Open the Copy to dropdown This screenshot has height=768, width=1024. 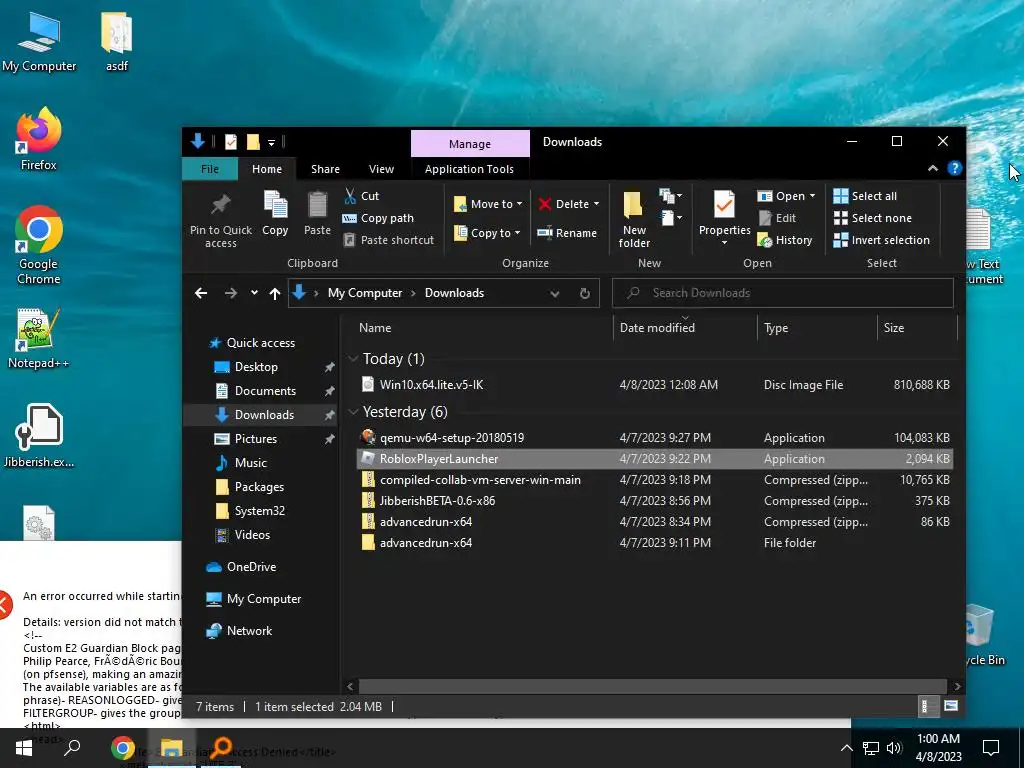pyautogui.click(x=487, y=232)
